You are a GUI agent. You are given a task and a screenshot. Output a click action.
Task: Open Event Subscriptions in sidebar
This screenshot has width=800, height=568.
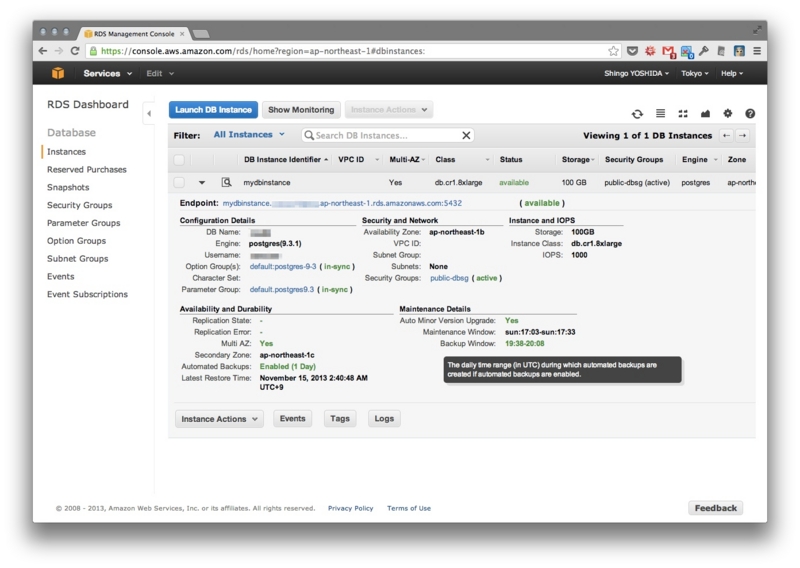pyautogui.click(x=87, y=294)
